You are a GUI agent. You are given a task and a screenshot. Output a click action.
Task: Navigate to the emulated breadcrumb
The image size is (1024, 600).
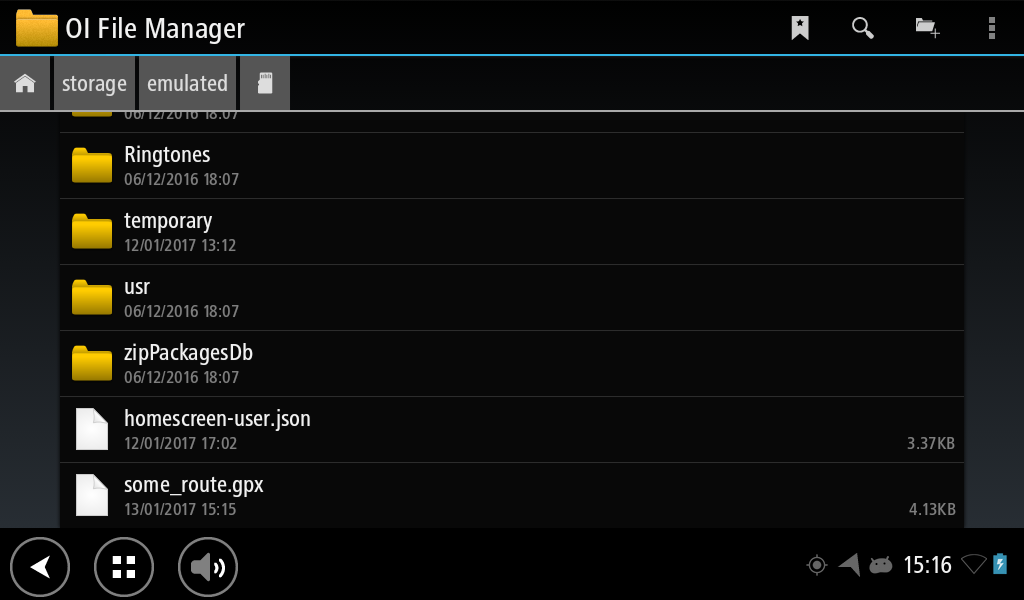coord(187,84)
